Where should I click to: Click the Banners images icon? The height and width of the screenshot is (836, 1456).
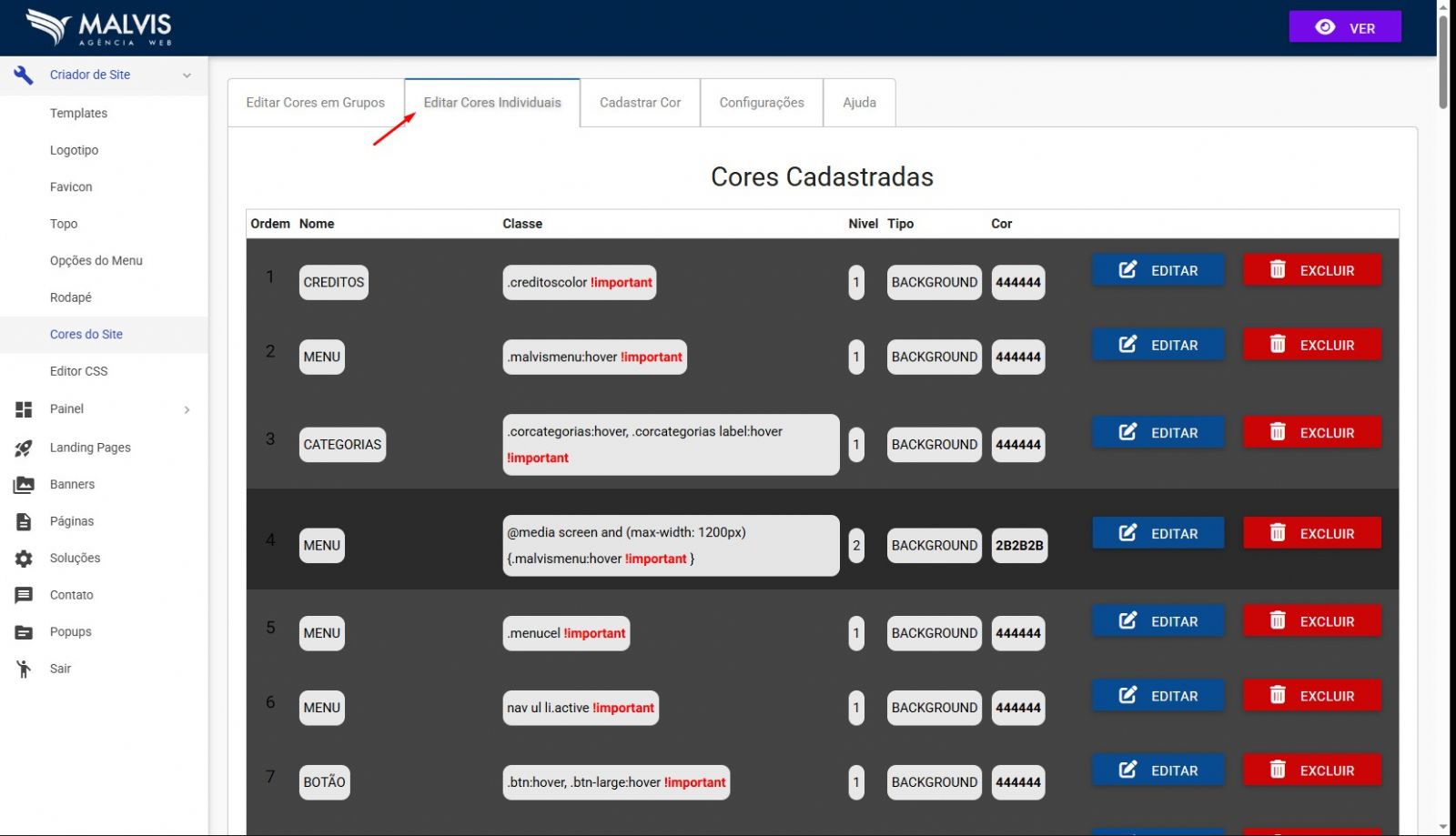(24, 485)
